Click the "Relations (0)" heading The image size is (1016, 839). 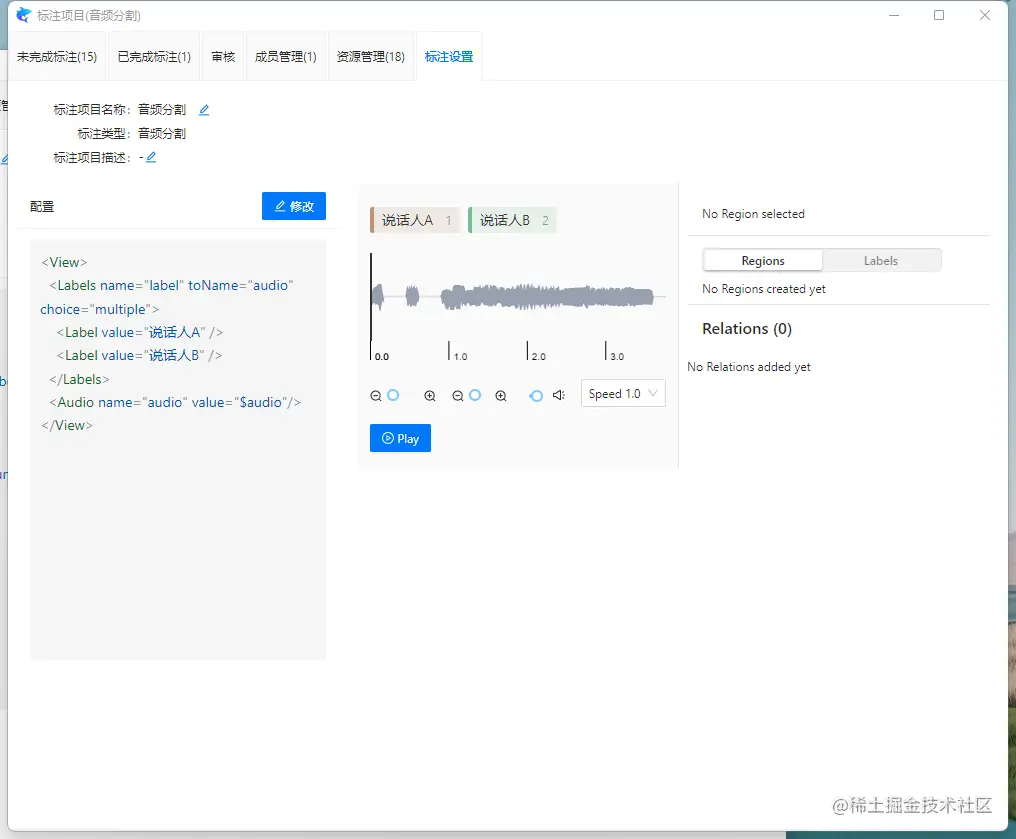(747, 328)
